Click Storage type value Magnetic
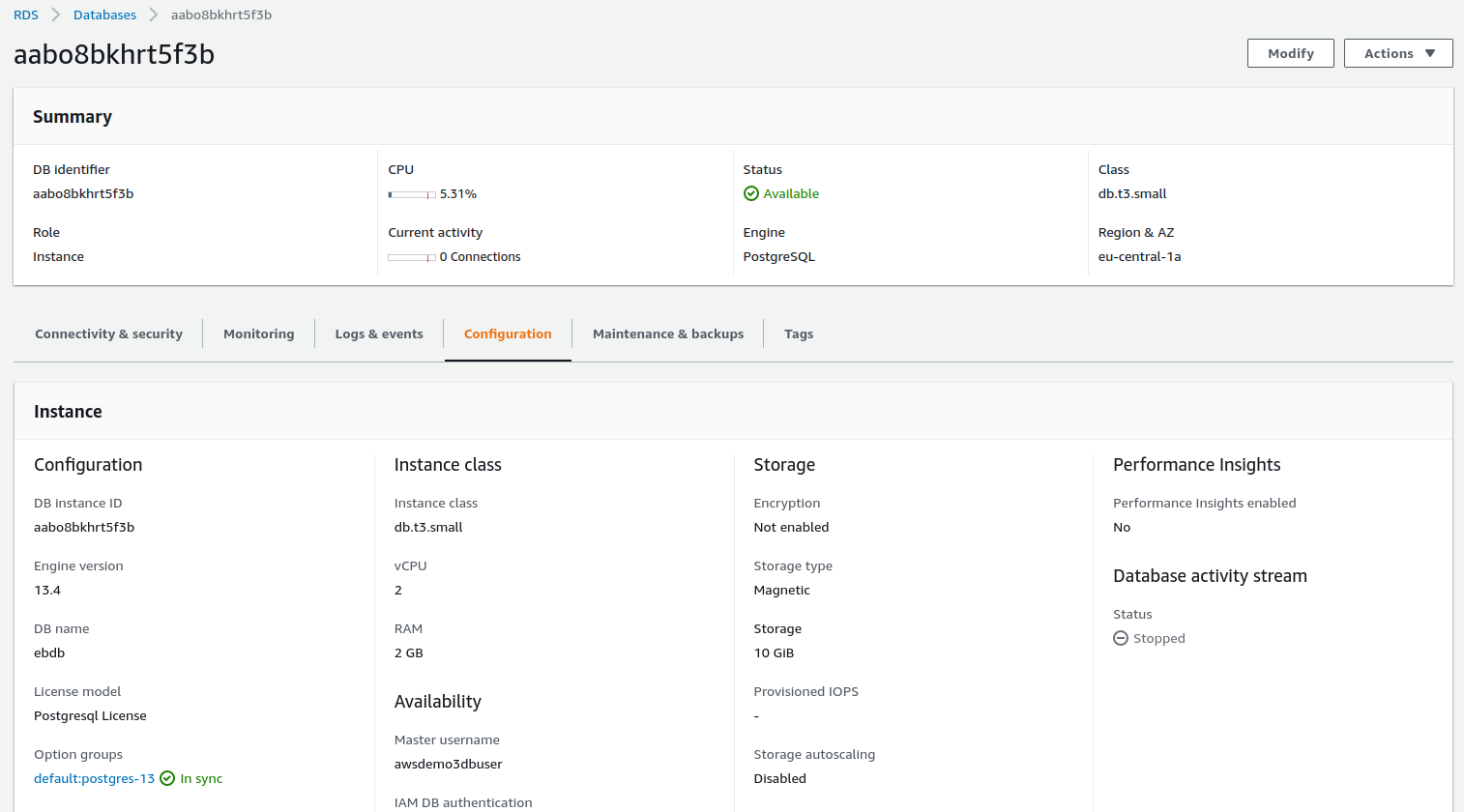The height and width of the screenshot is (812, 1464). tap(782, 590)
